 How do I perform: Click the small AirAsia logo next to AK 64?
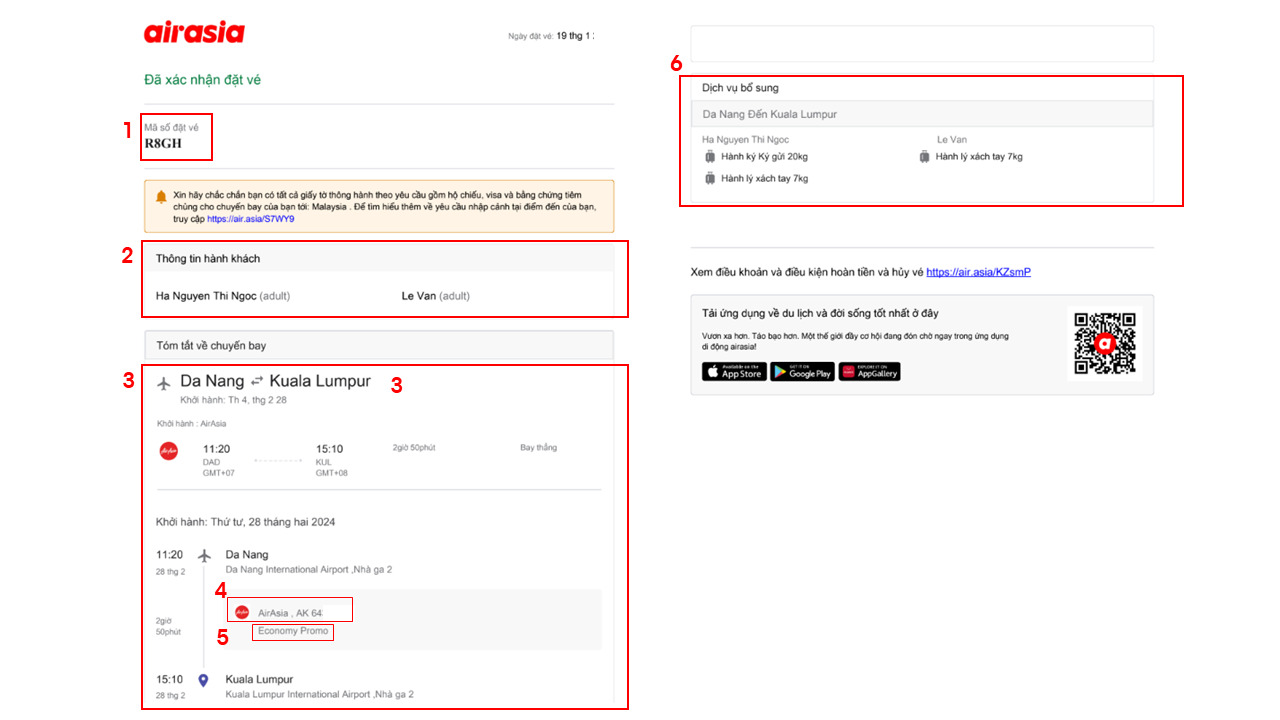pos(242,612)
